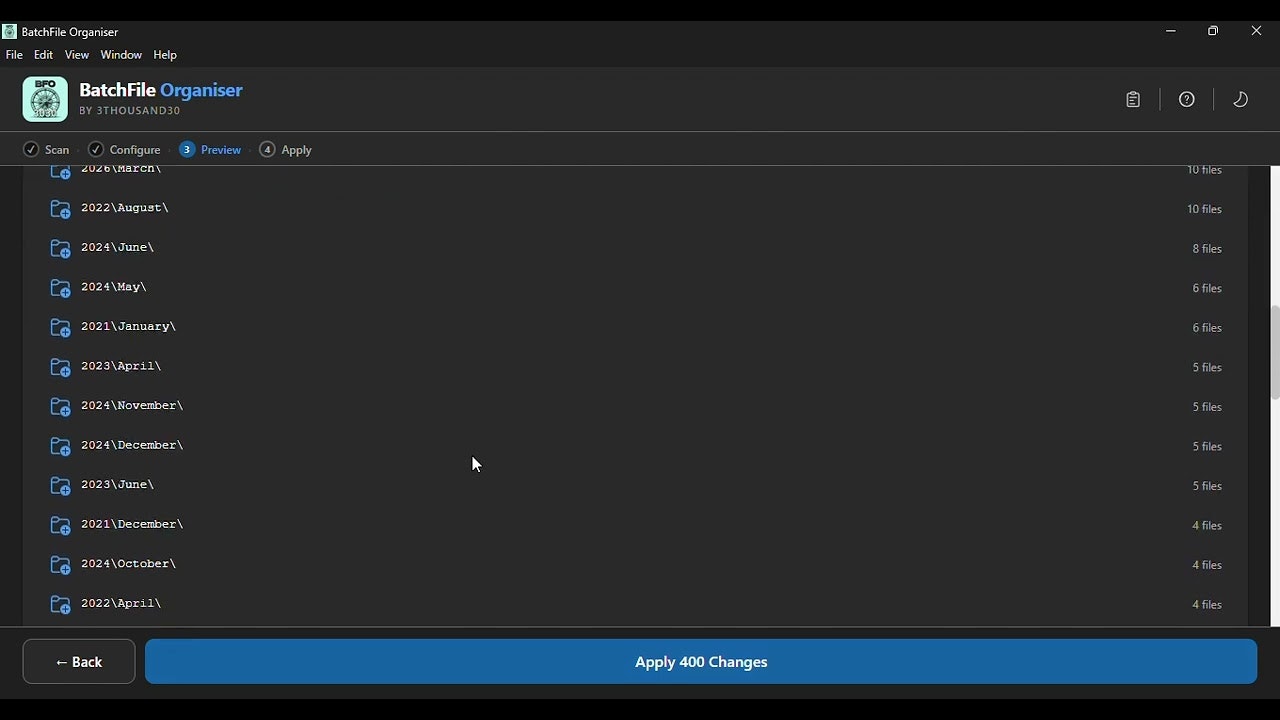
Task: Click the folder-add icon for 2024\May\
Action: pyautogui.click(x=60, y=287)
